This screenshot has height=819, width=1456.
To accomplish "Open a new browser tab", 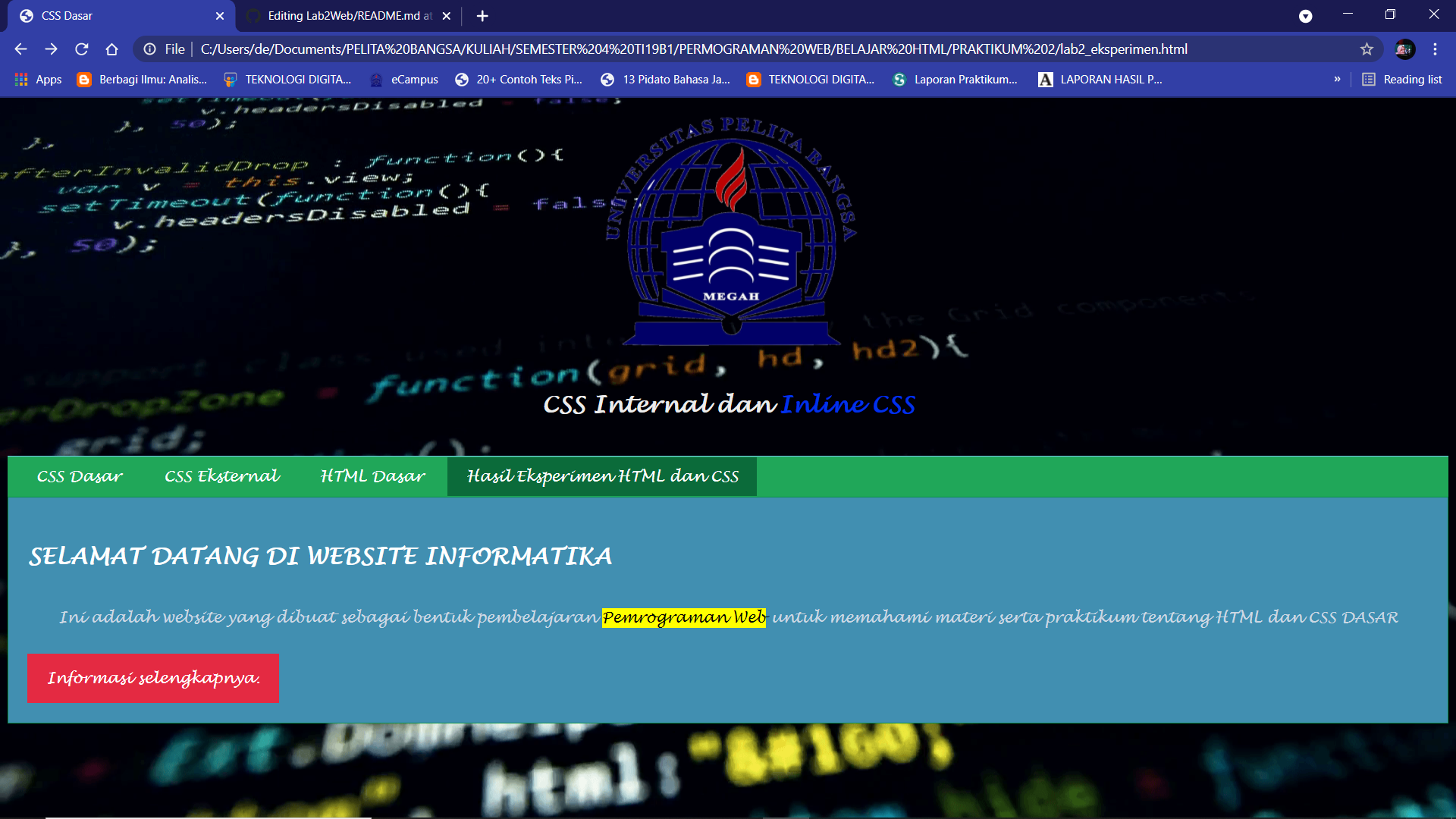I will click(482, 15).
